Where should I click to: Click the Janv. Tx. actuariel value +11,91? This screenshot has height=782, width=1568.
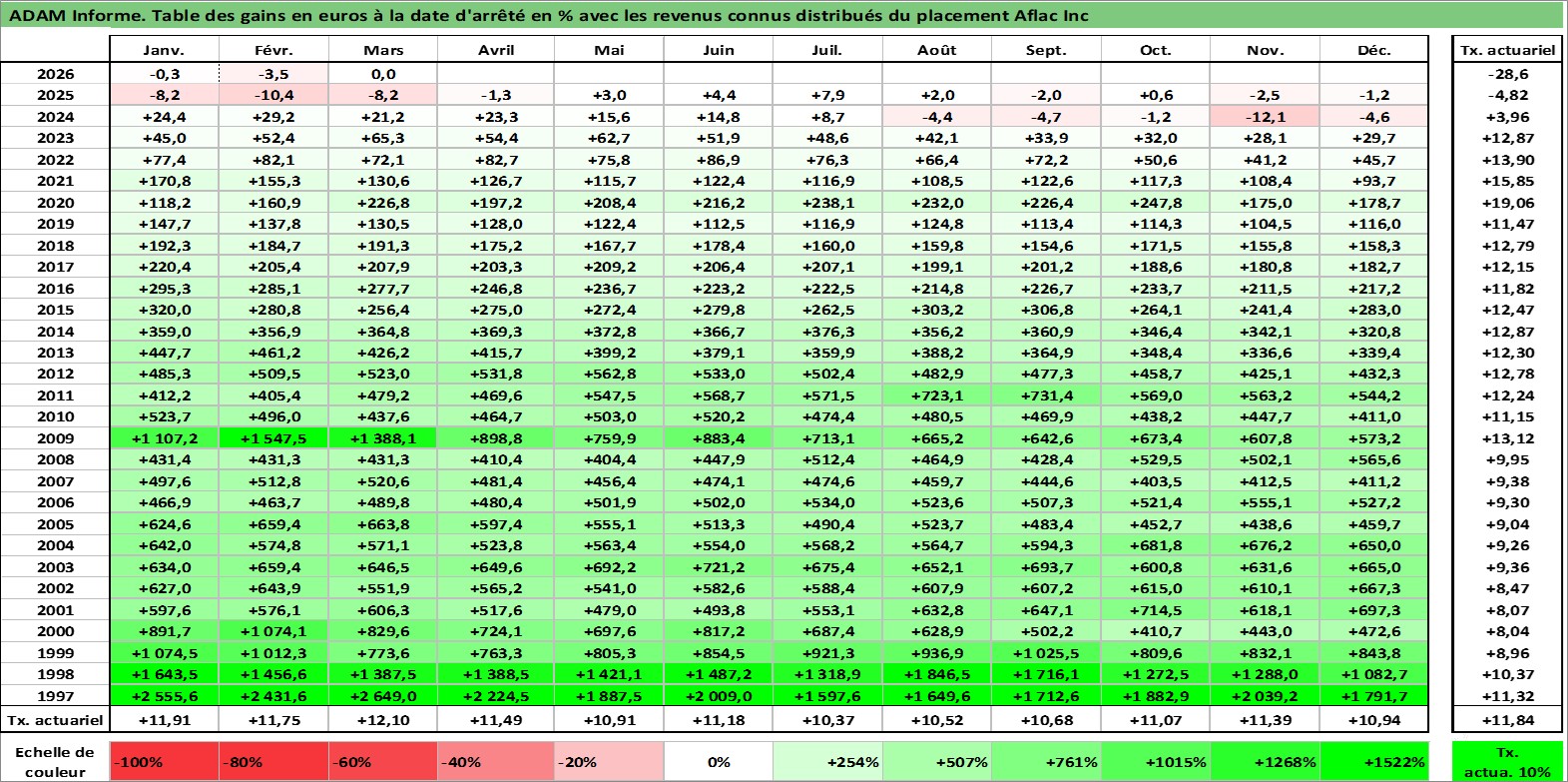(164, 720)
